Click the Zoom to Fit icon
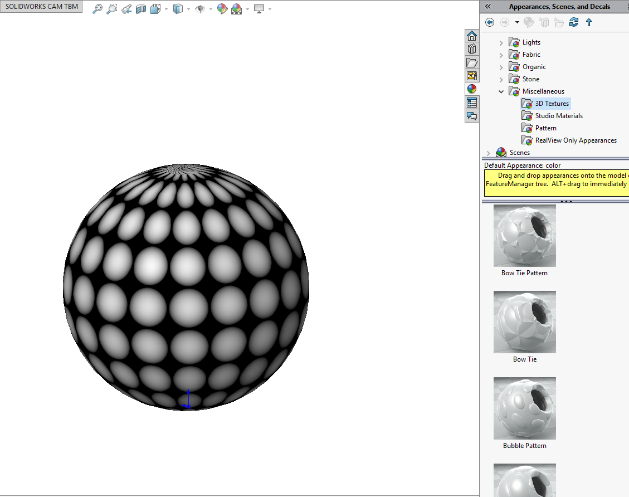Screen dimensions: 629x497 click(x=97, y=9)
